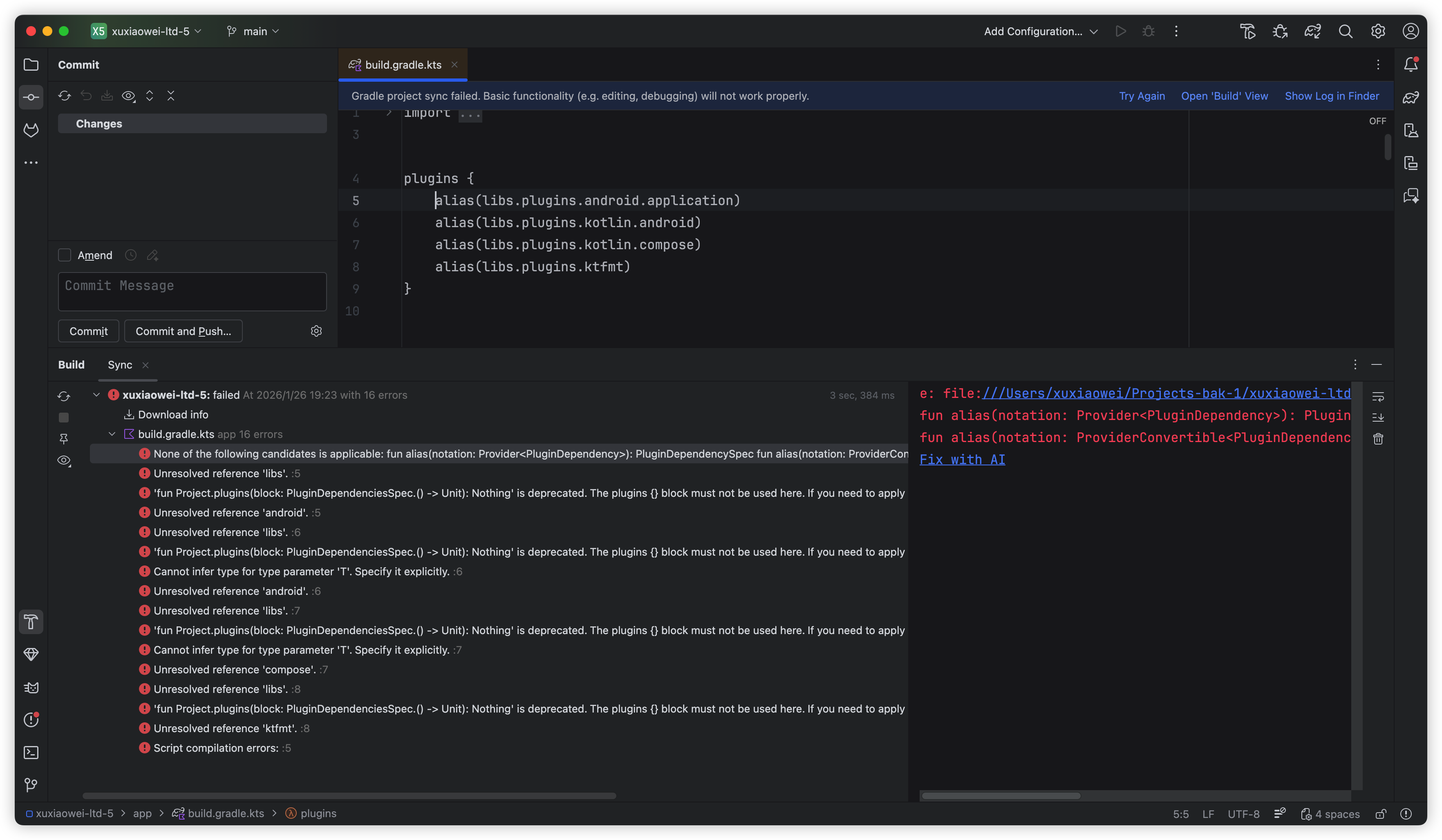Click the Commit Message input field
This screenshot has width=1442, height=840.
tap(192, 292)
